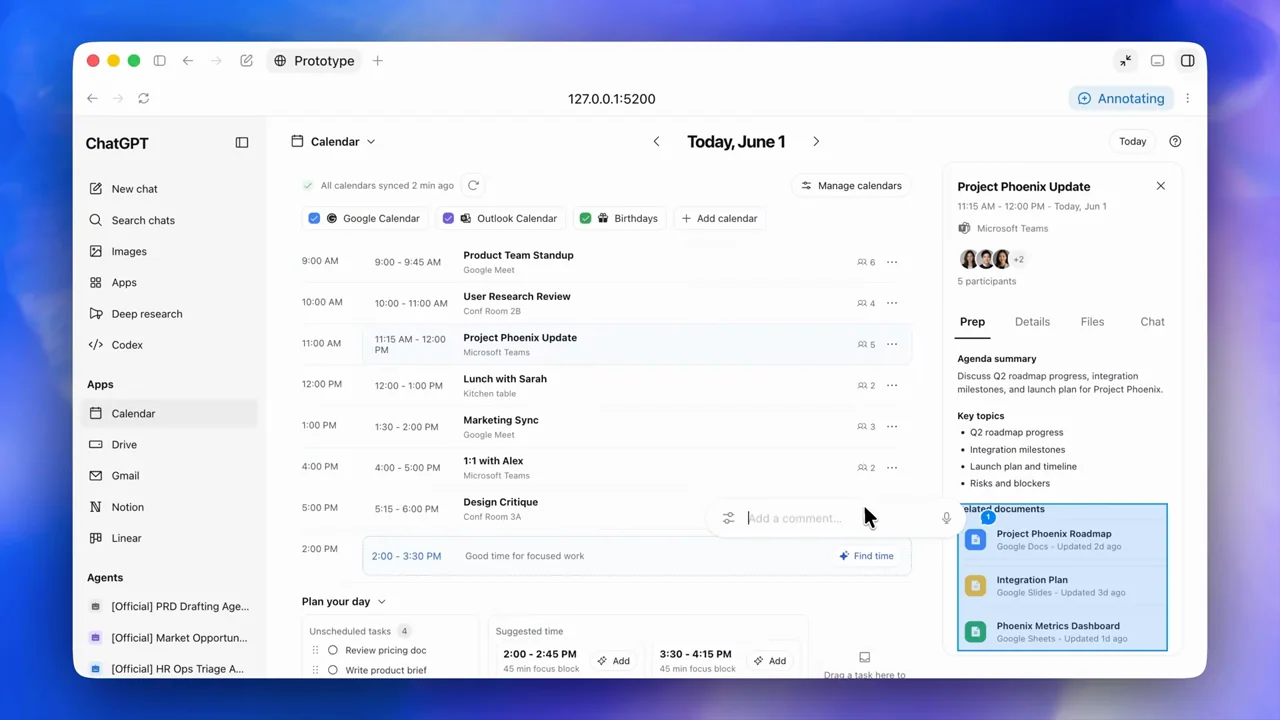Click Find time for the focused work slot
Image resolution: width=1280 pixels, height=720 pixels.
(x=867, y=556)
